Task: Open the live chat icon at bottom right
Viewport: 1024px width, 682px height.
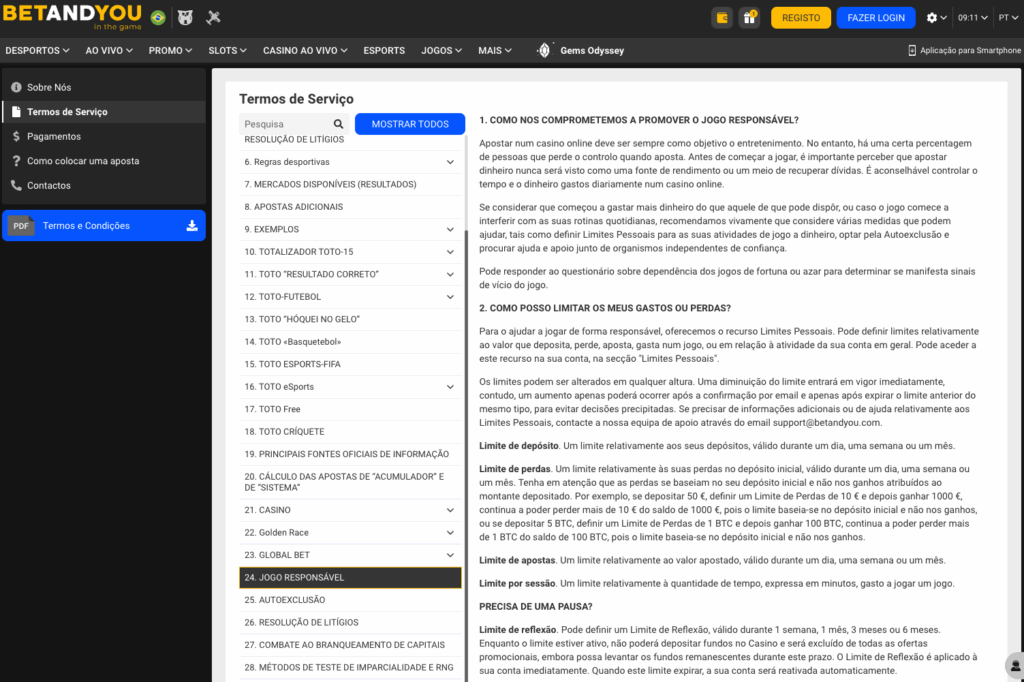Action: 1015,666
